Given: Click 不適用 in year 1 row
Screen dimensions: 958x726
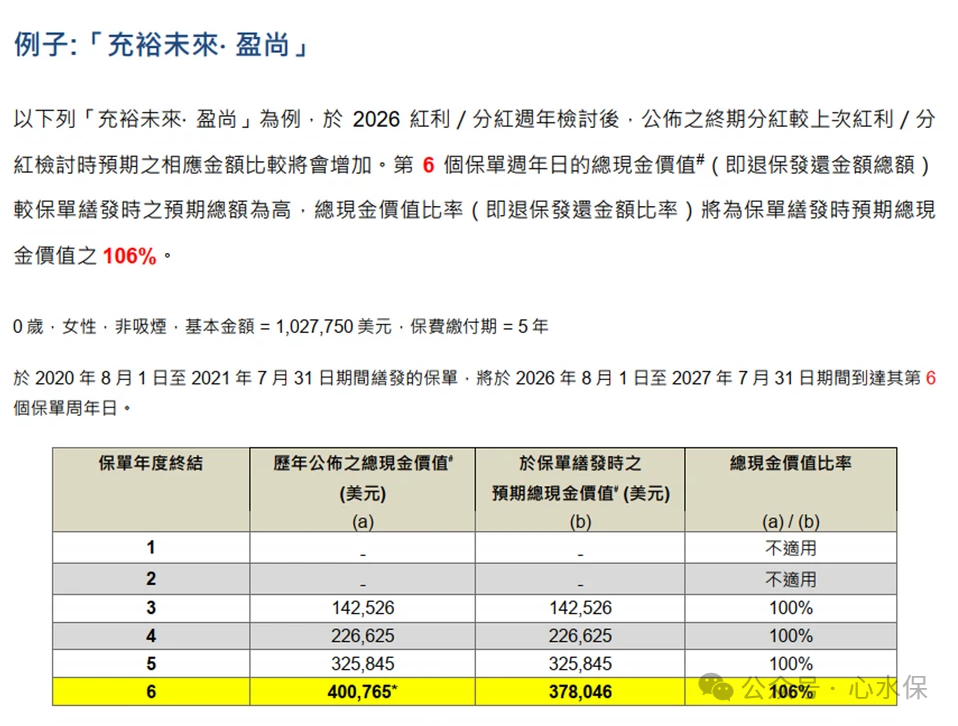Looking at the screenshot, I should [x=791, y=548].
